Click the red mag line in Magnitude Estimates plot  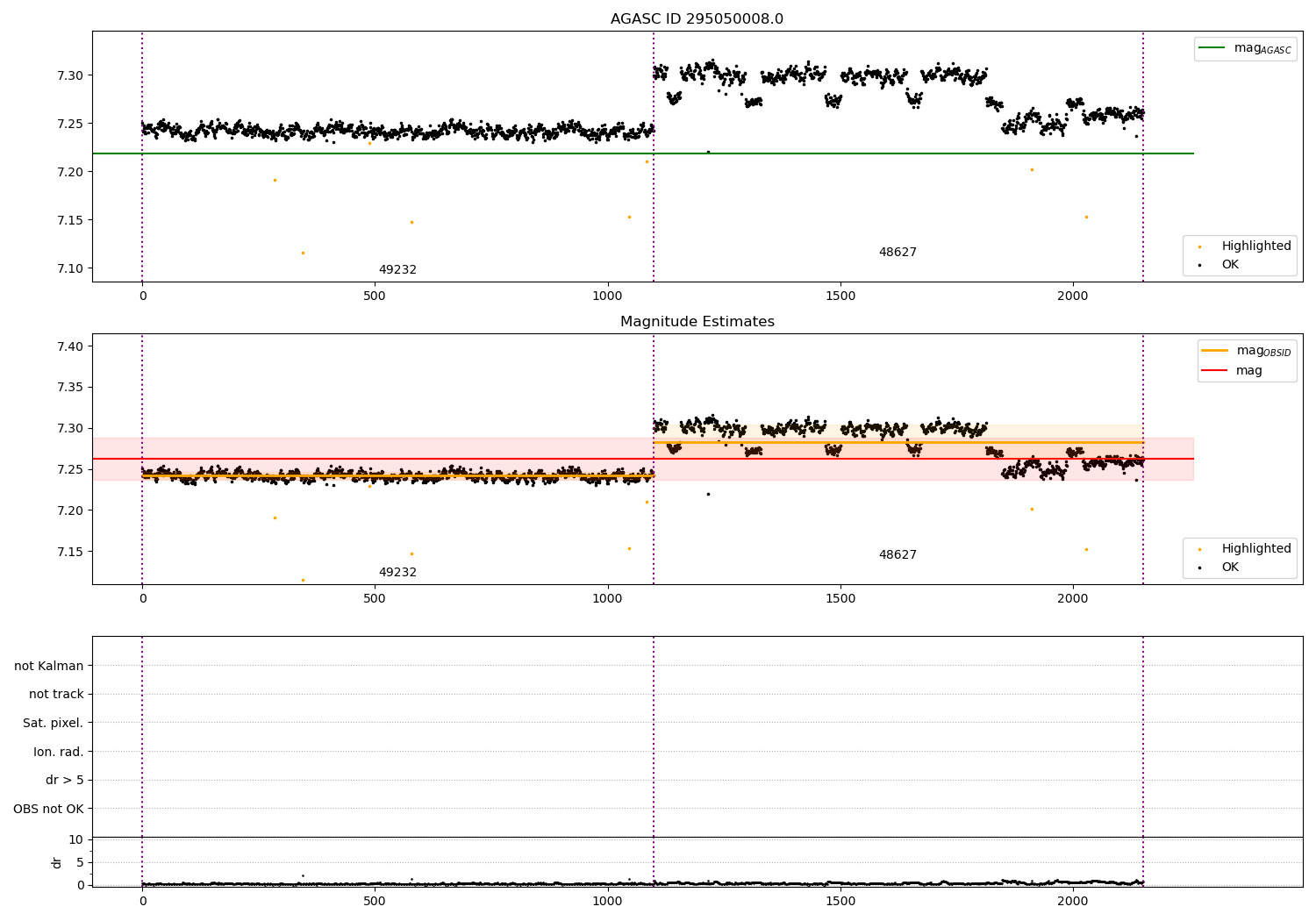point(642,459)
